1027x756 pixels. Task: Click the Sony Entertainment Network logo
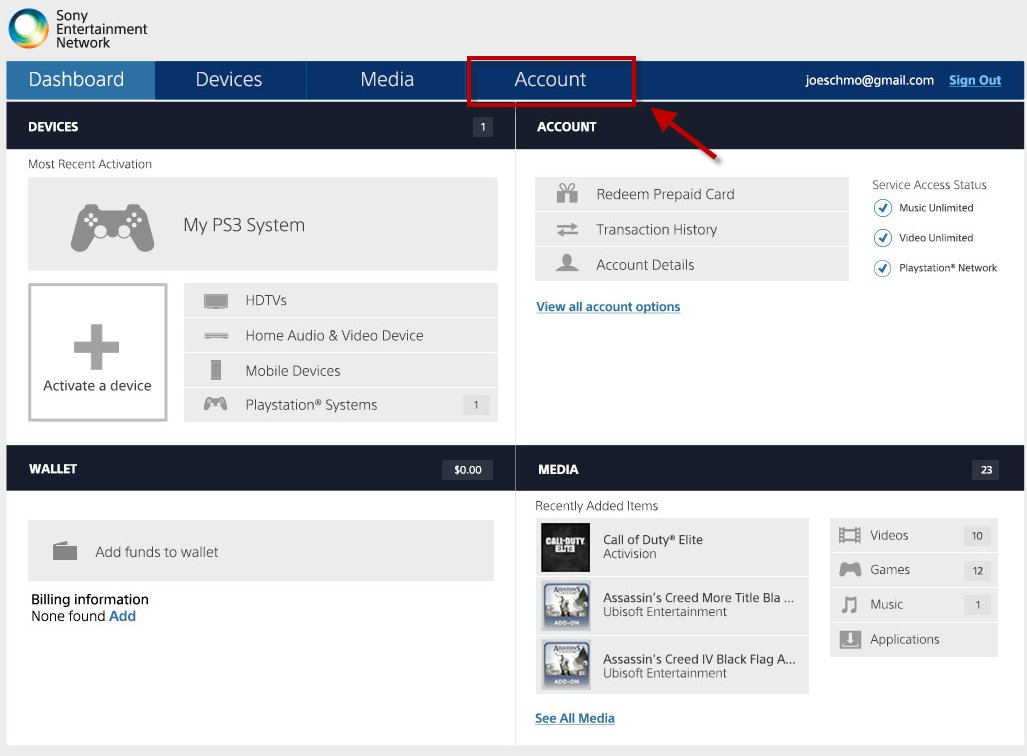tap(77, 29)
